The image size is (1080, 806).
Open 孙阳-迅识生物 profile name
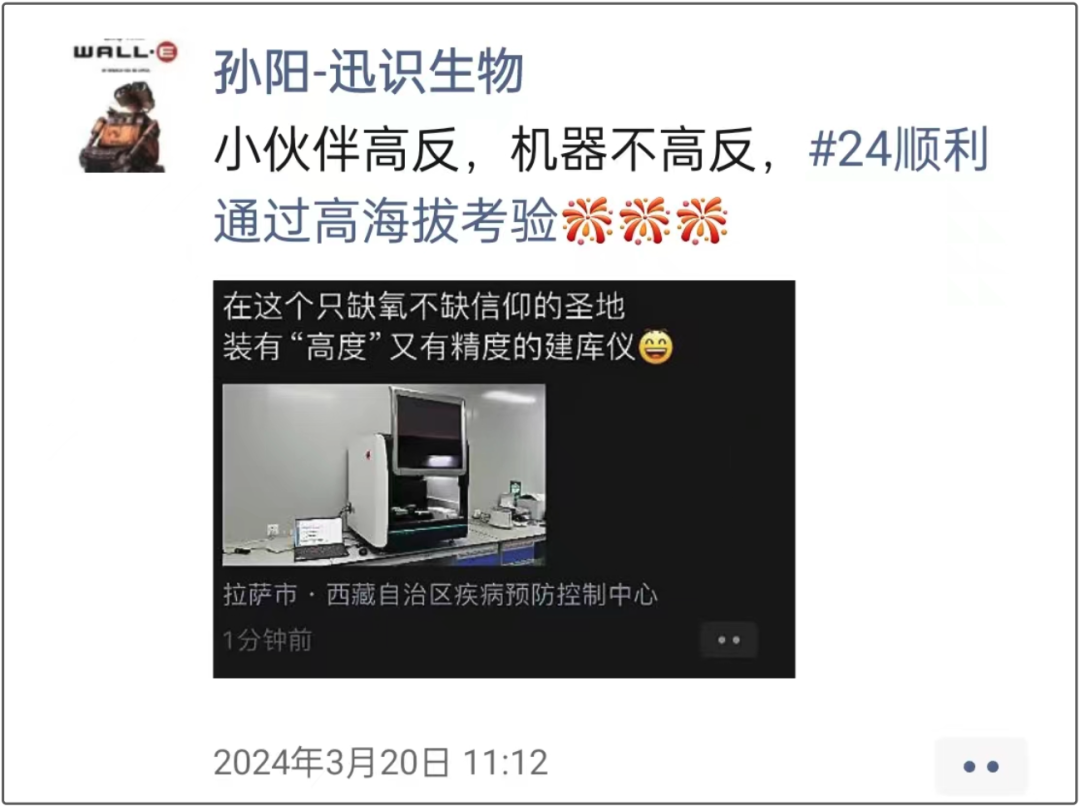pos(368,72)
